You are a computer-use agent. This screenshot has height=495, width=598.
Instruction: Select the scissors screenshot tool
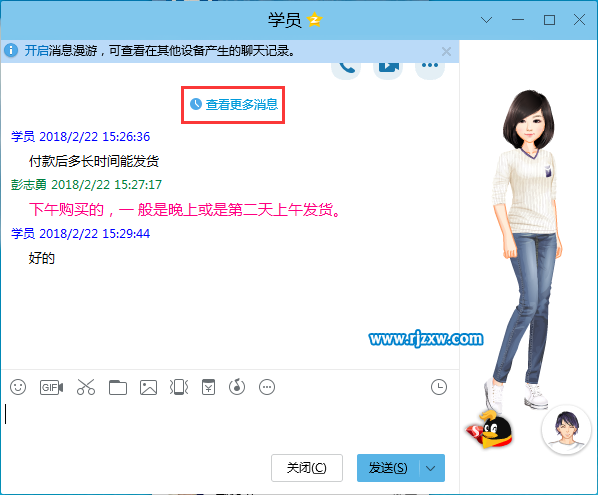[x=86, y=387]
